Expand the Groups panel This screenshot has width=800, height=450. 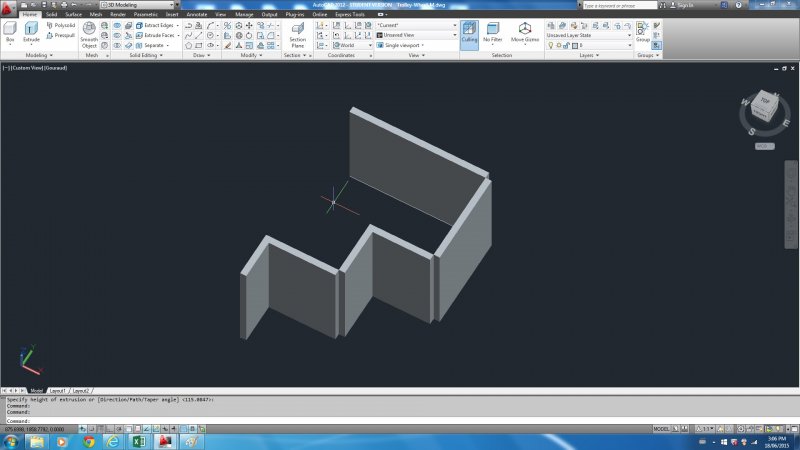[648, 55]
